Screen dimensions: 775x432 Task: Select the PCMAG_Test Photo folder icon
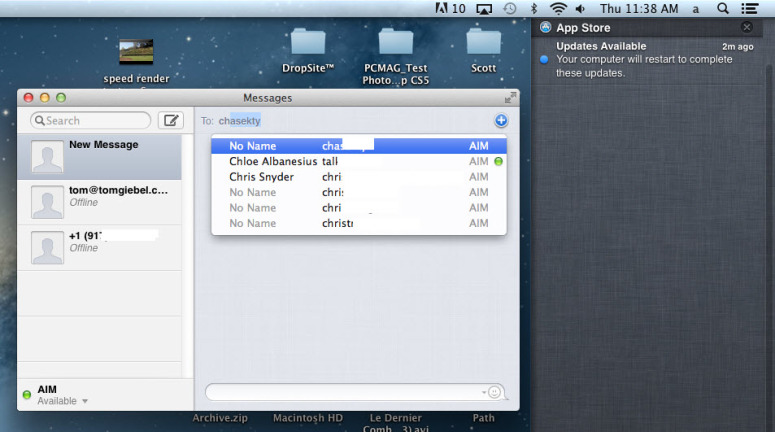(x=395, y=42)
